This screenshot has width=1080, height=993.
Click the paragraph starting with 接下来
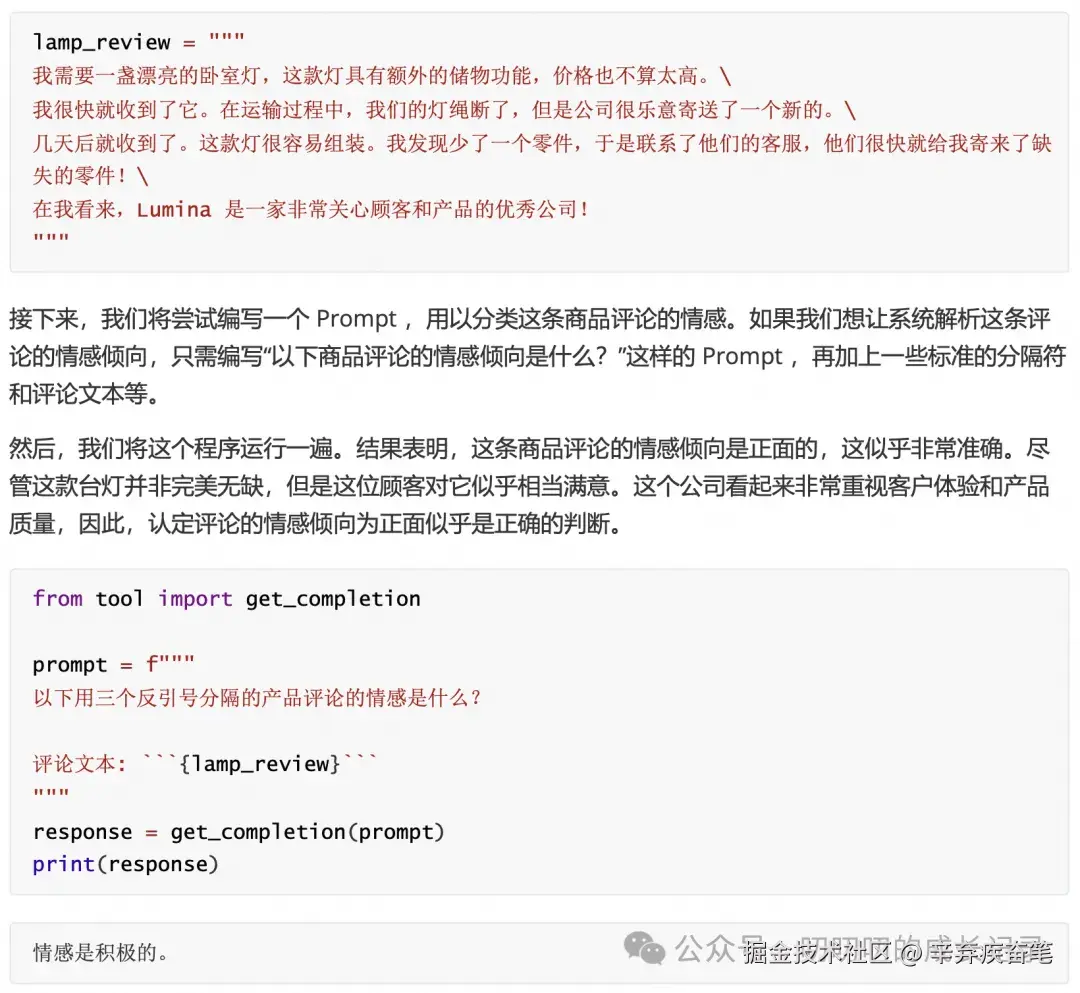537,356
